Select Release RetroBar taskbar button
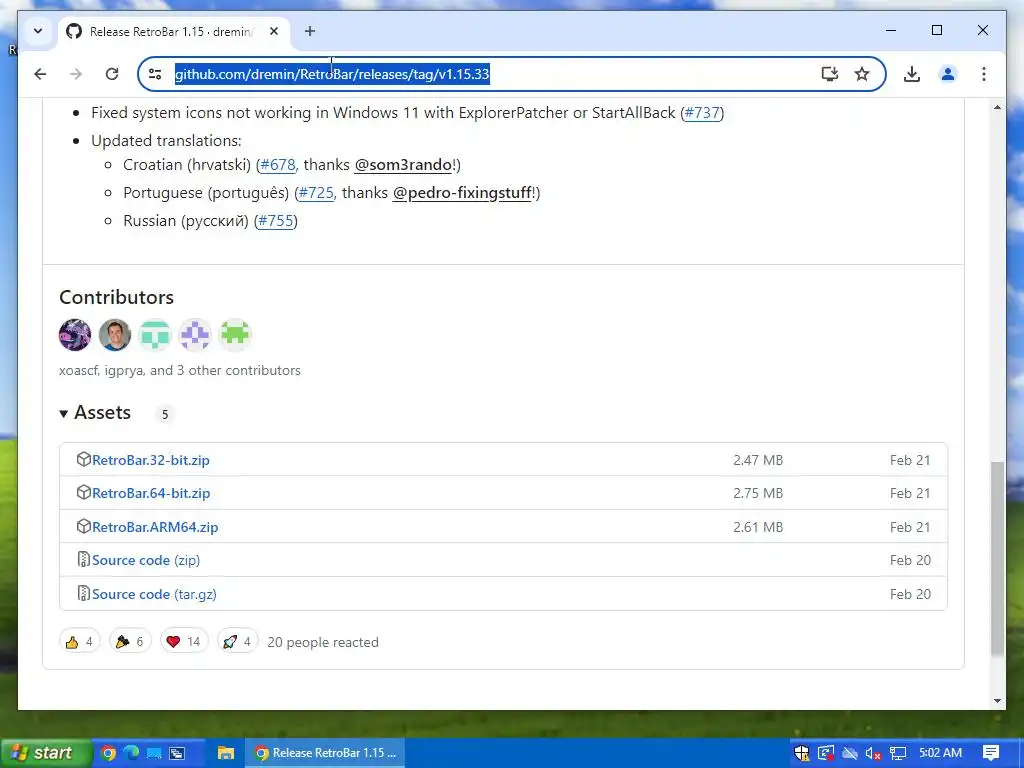The height and width of the screenshot is (768, 1024). coord(325,753)
